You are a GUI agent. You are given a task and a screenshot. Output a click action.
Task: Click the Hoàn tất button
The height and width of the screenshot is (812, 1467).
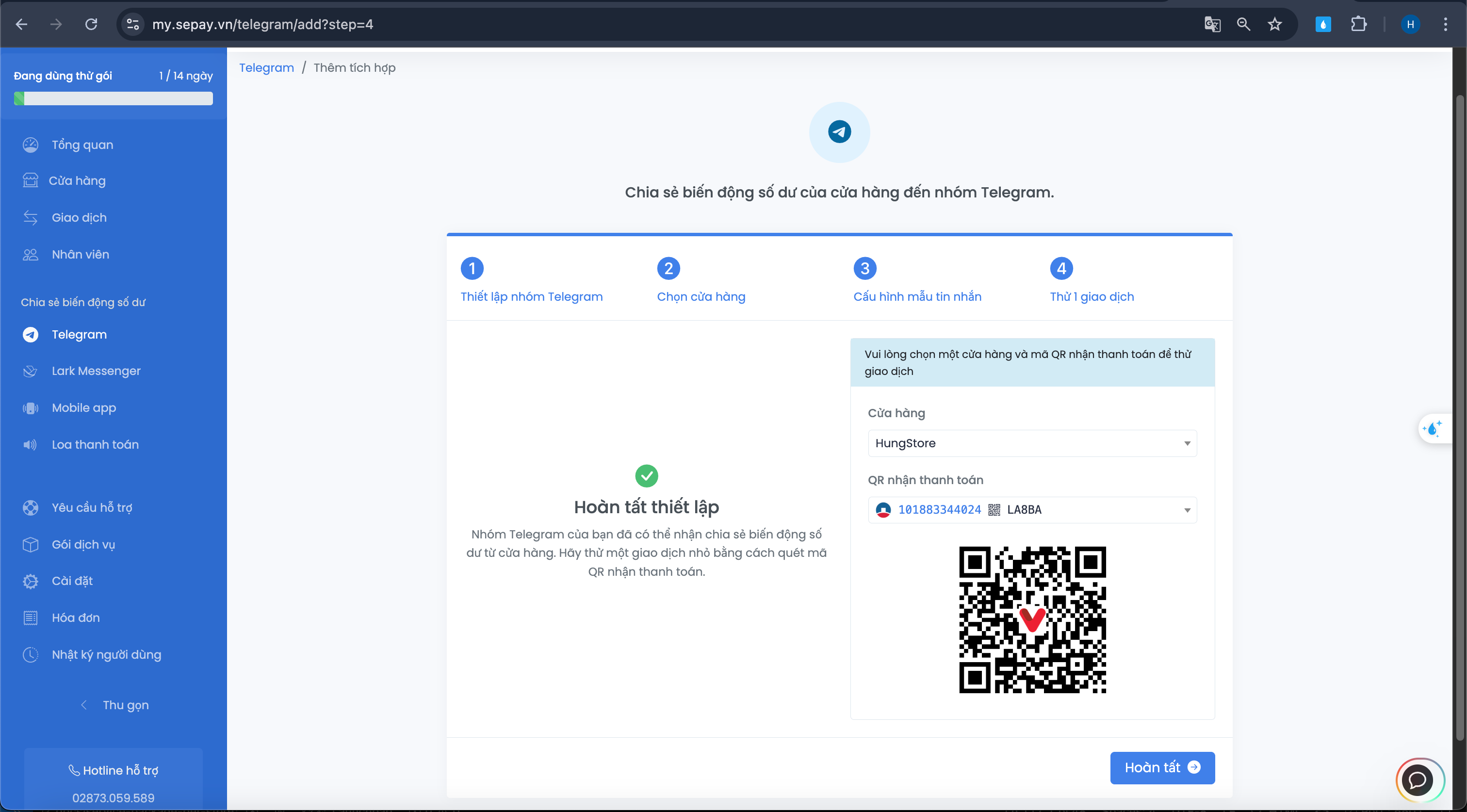pos(1162,767)
